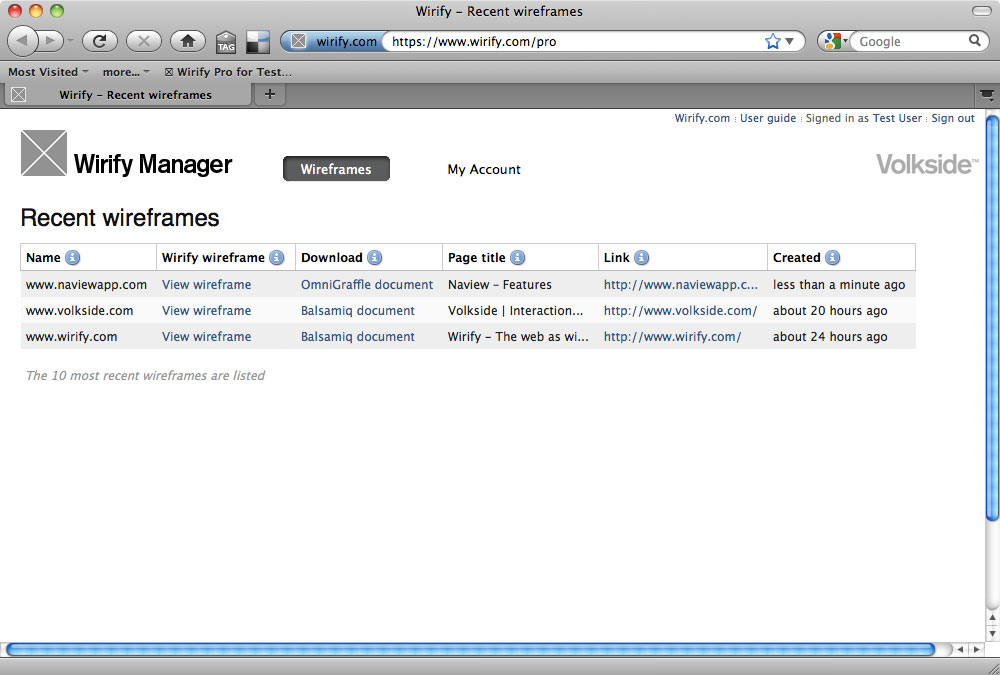The width and height of the screenshot is (1000, 675).
Task: Click the TAG toolbar icon
Action: point(226,42)
